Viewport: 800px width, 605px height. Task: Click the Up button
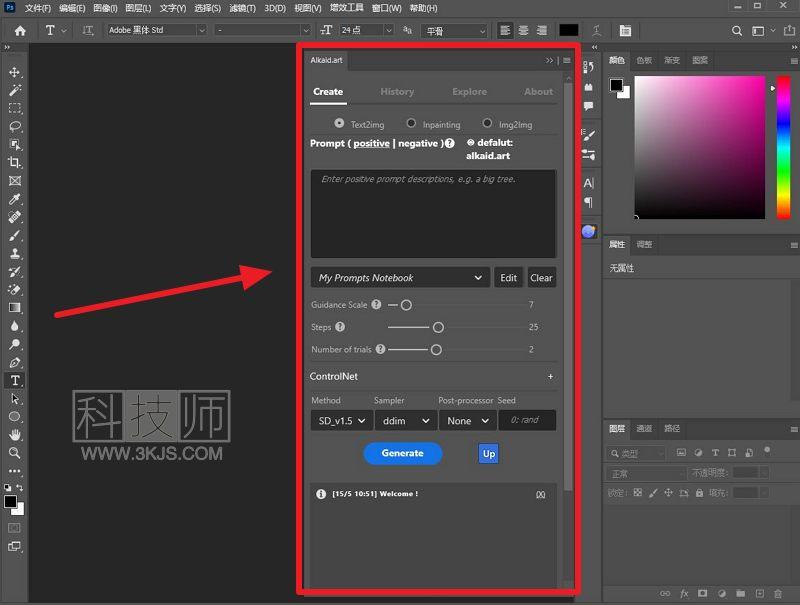(488, 453)
